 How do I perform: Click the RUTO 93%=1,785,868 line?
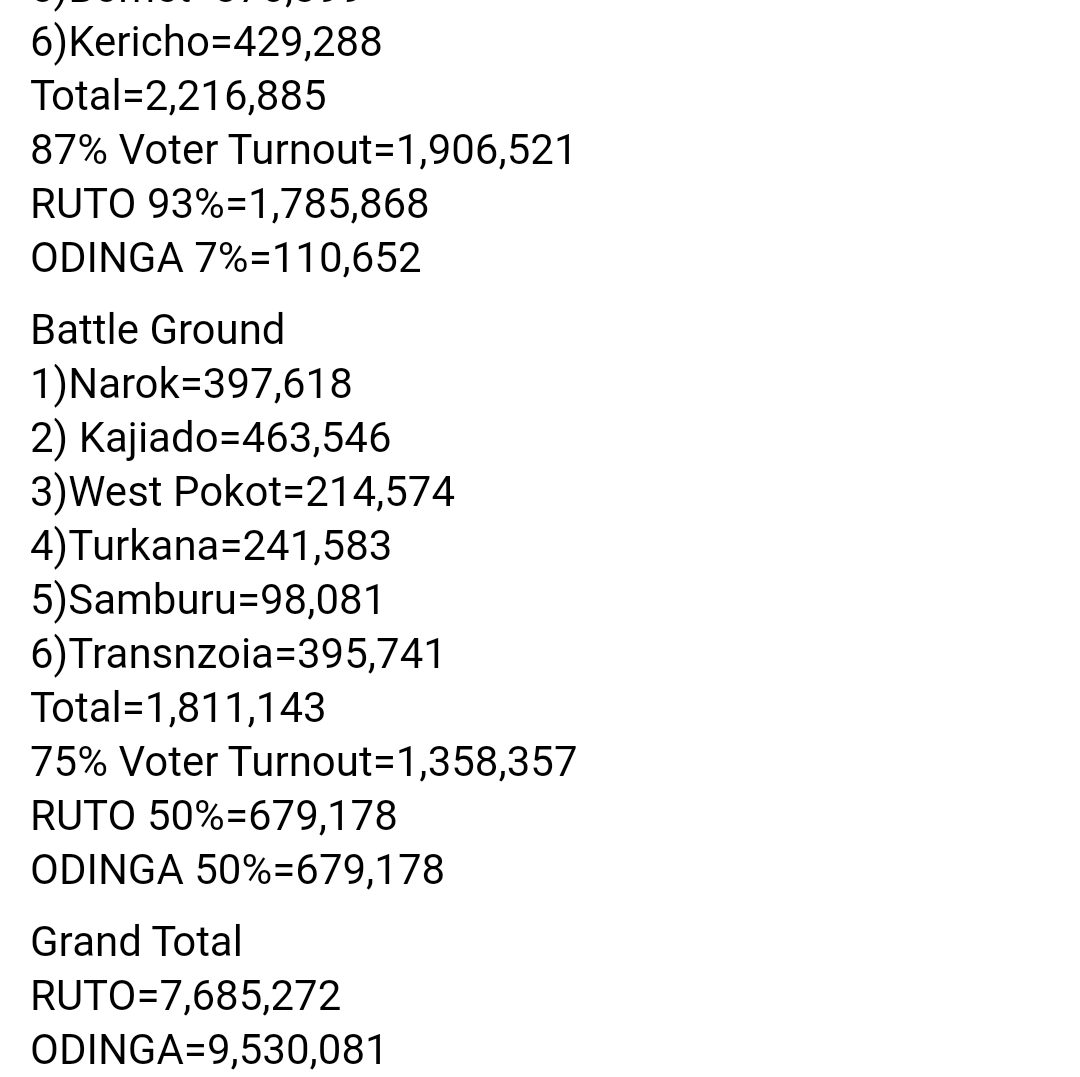(229, 204)
